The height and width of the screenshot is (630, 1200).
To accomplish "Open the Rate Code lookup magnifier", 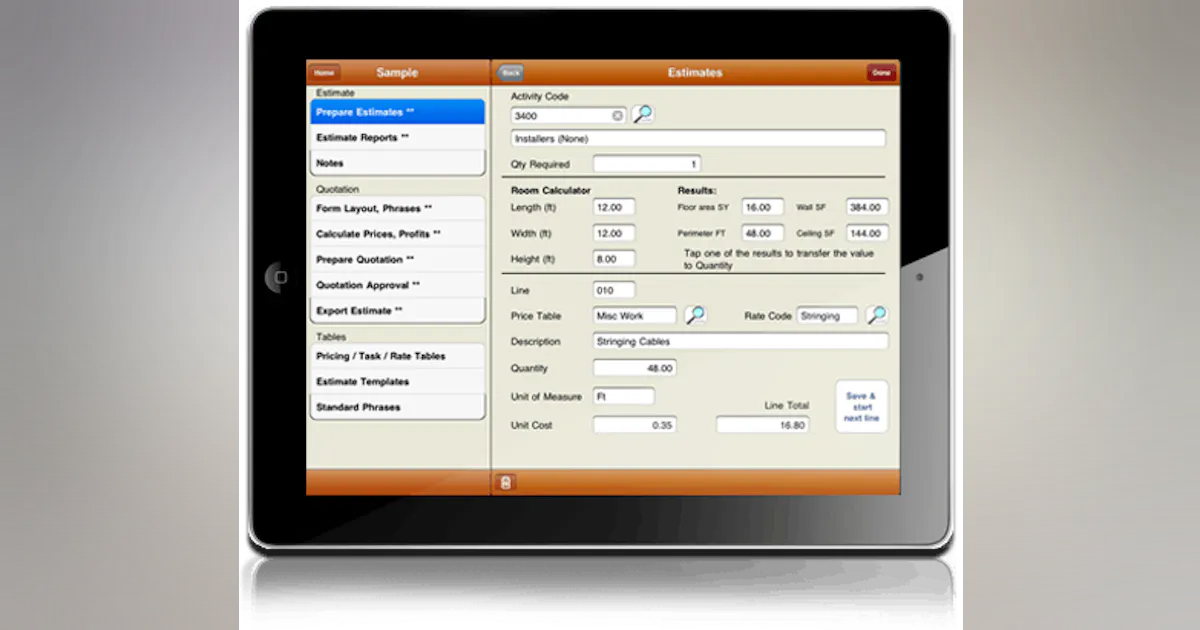I will [x=876, y=316].
